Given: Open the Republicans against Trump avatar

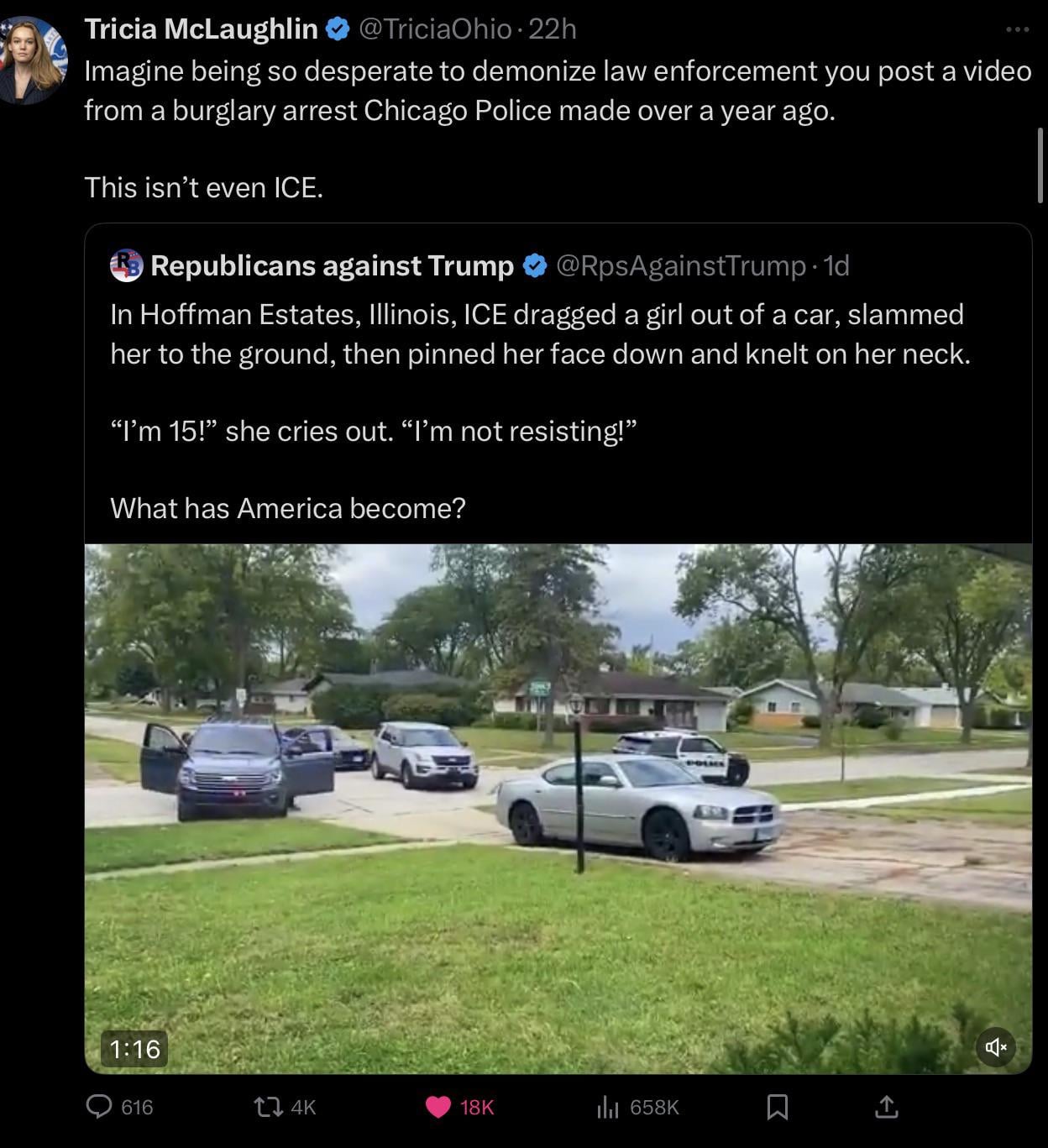Looking at the screenshot, I should (x=127, y=265).
